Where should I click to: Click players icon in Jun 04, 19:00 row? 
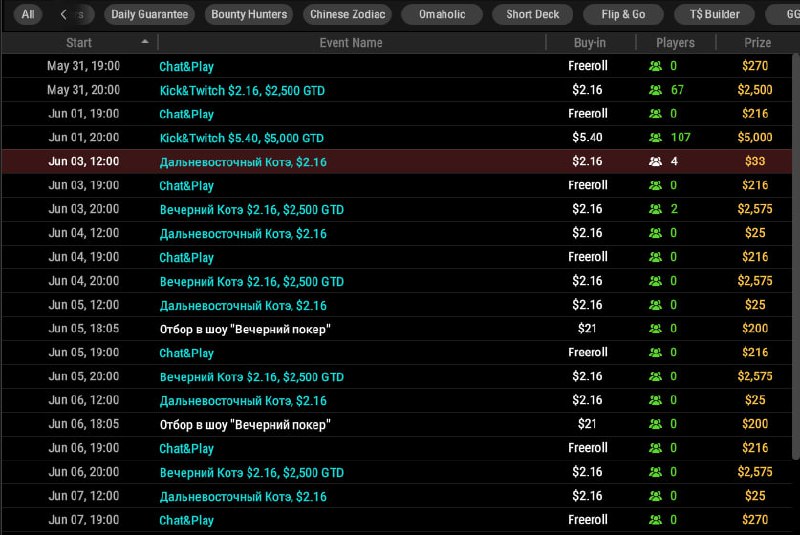[x=655, y=257]
